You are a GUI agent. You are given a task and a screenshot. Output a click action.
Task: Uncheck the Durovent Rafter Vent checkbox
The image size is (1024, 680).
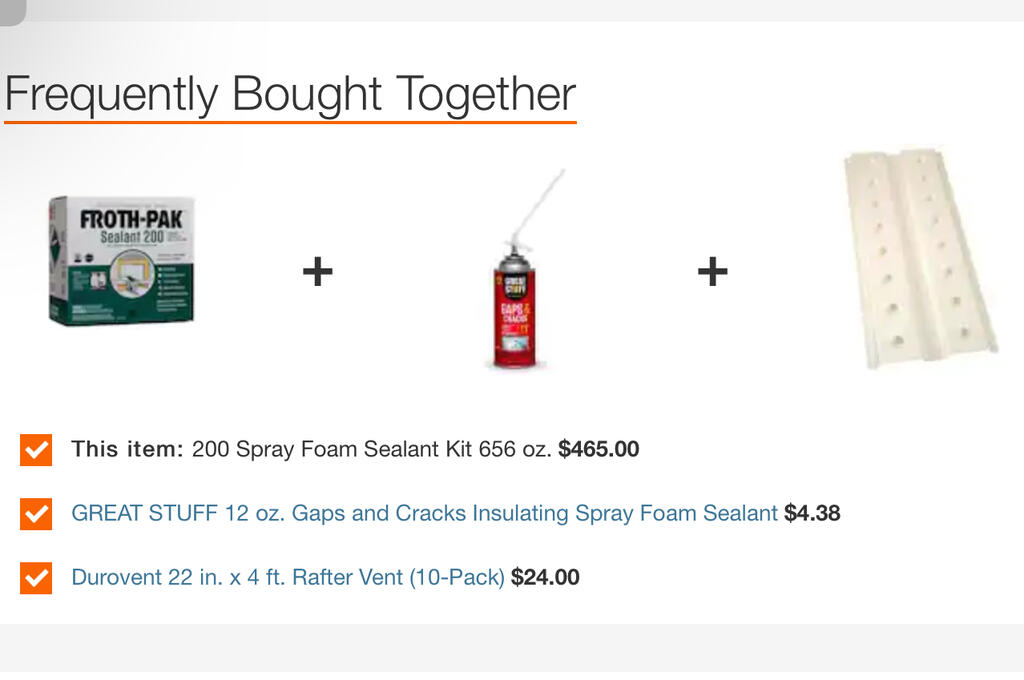tap(36, 577)
